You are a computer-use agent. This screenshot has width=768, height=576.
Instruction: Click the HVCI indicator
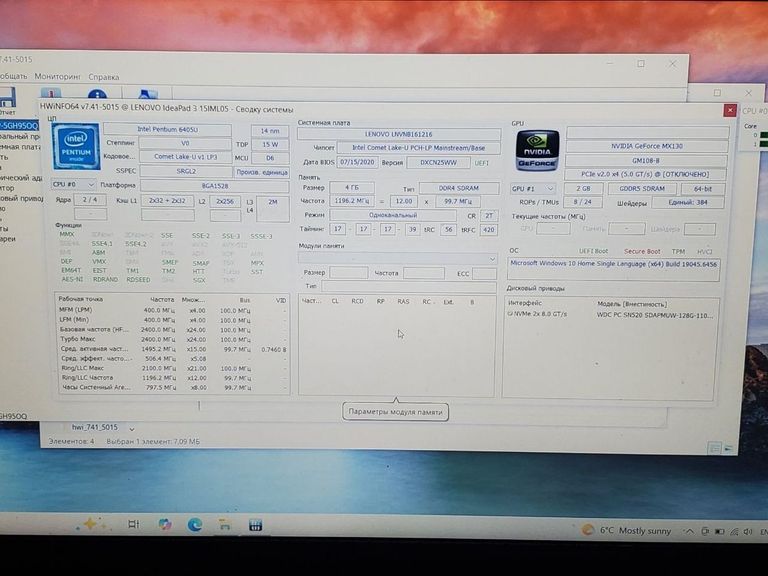pyautogui.click(x=704, y=251)
